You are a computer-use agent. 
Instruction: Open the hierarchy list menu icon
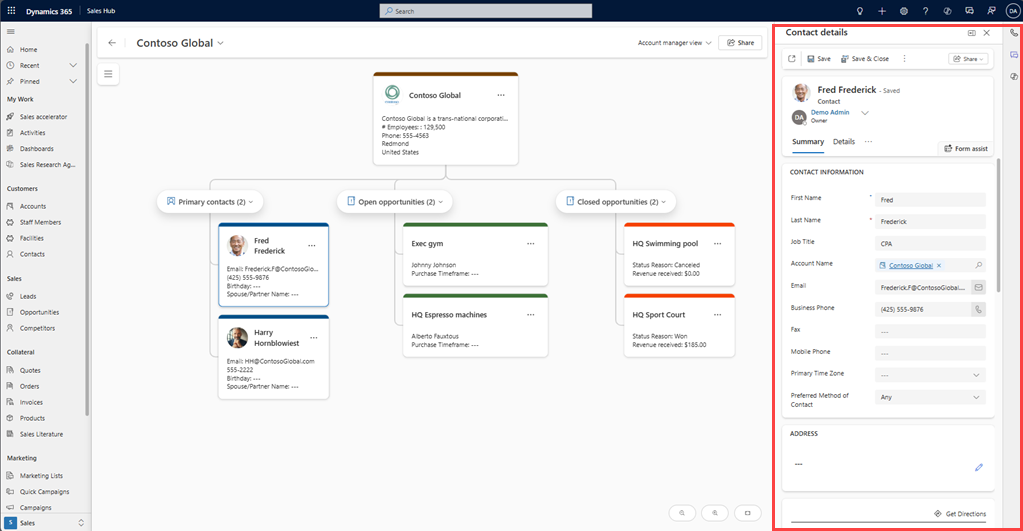108,74
